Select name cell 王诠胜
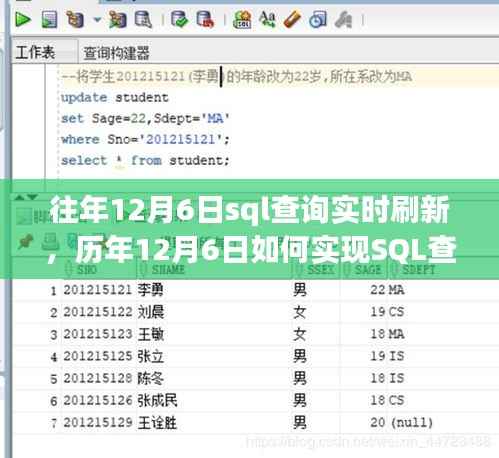Viewport: 499px width, 458px height. 157,423
